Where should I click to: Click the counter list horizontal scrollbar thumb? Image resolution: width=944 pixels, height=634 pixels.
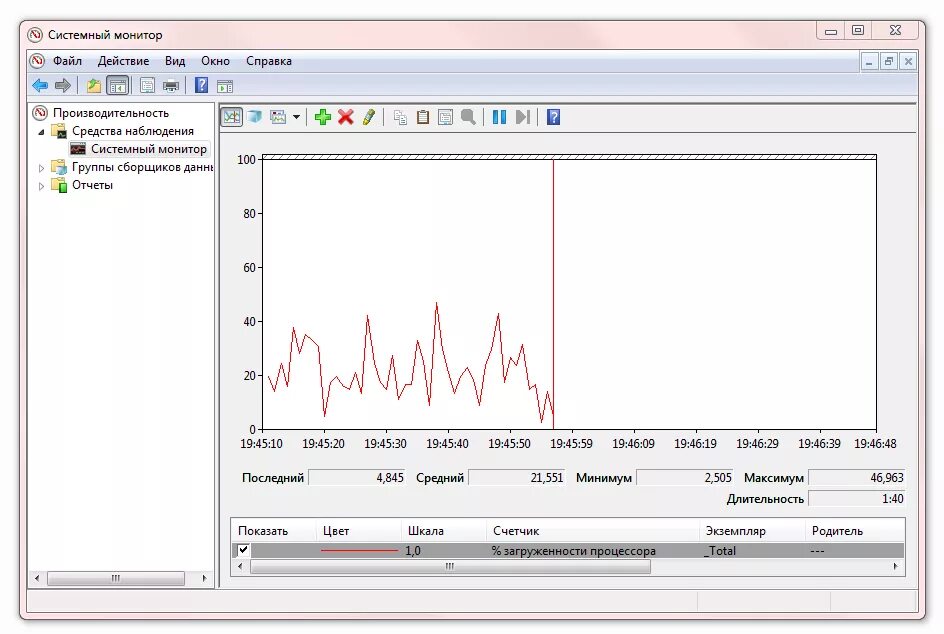tap(450, 567)
